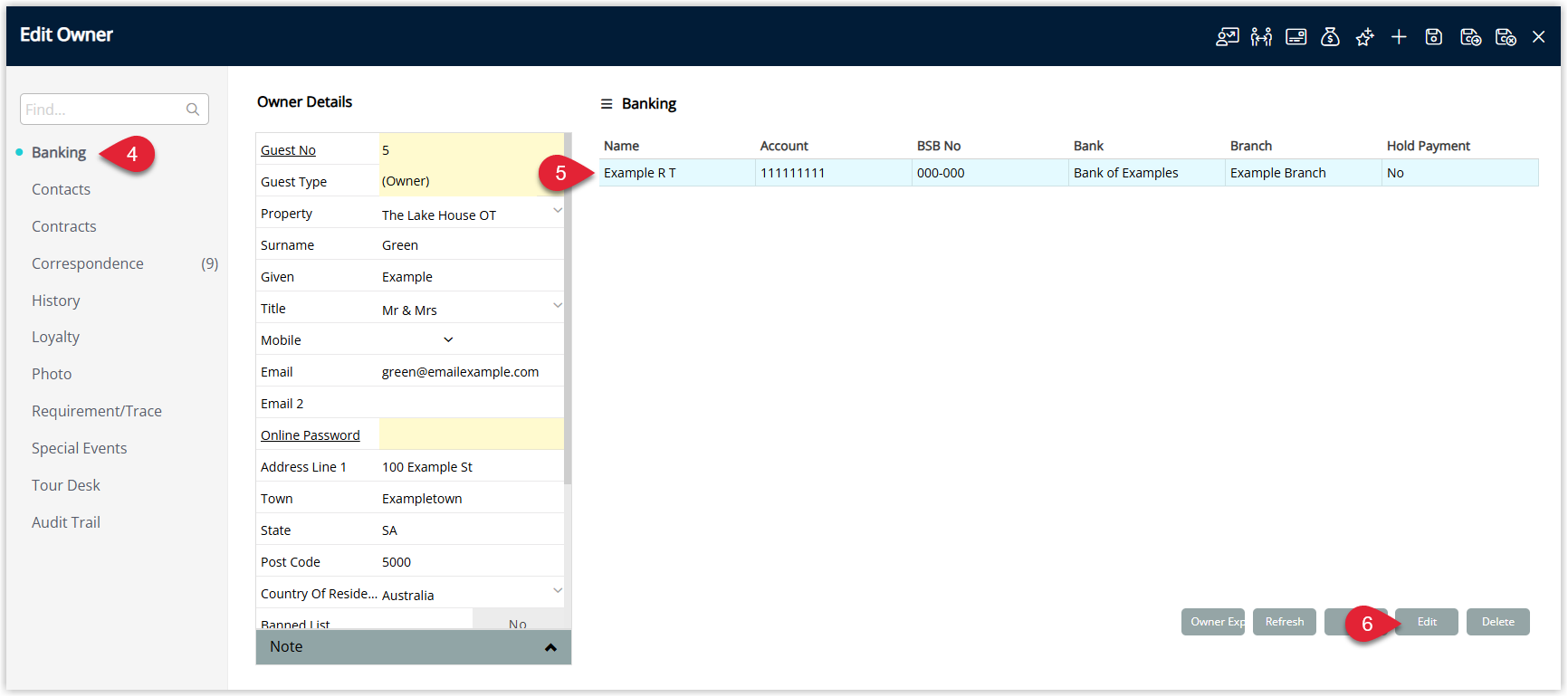Click the plain save disk icon

(1433, 37)
